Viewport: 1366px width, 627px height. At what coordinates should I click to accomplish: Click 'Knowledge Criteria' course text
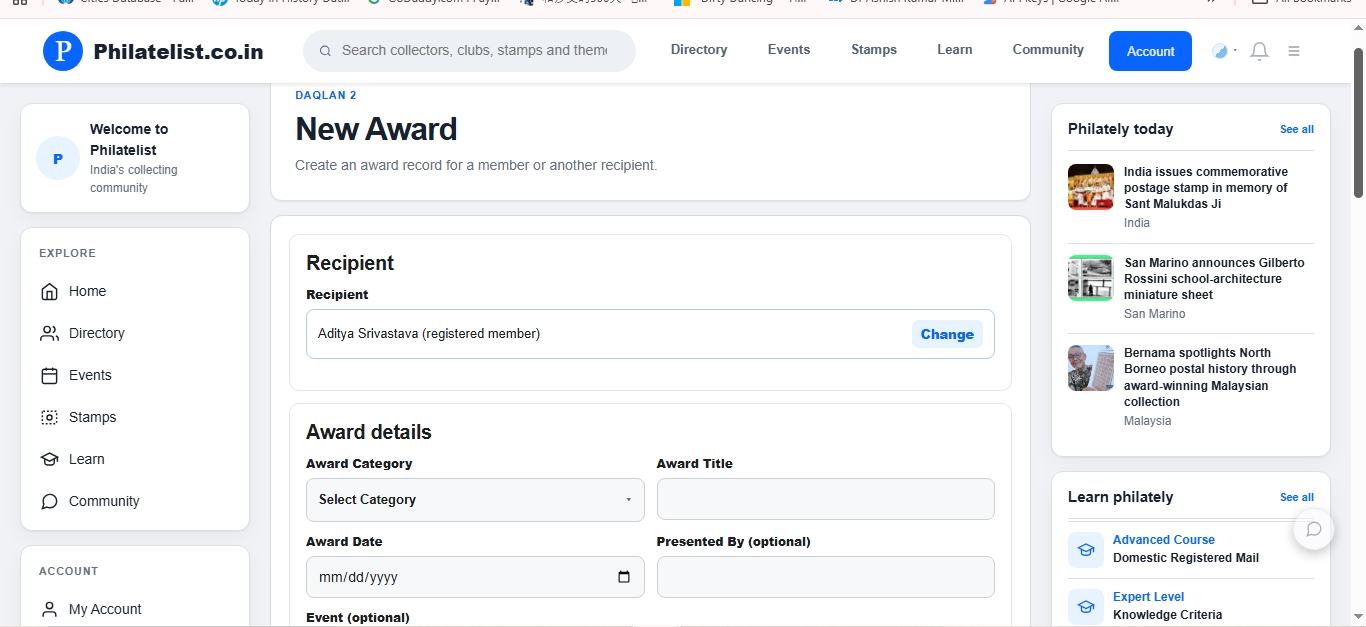(x=1167, y=615)
